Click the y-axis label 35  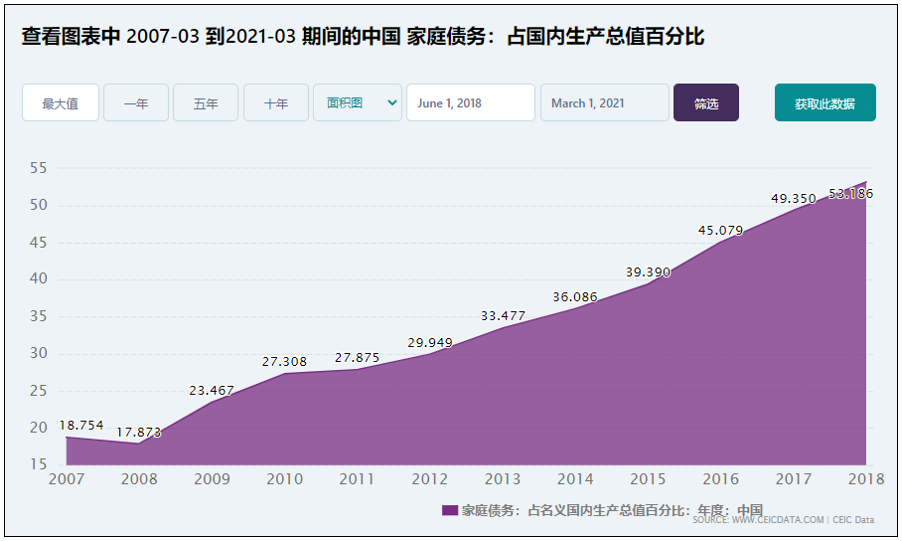[x=39, y=316]
